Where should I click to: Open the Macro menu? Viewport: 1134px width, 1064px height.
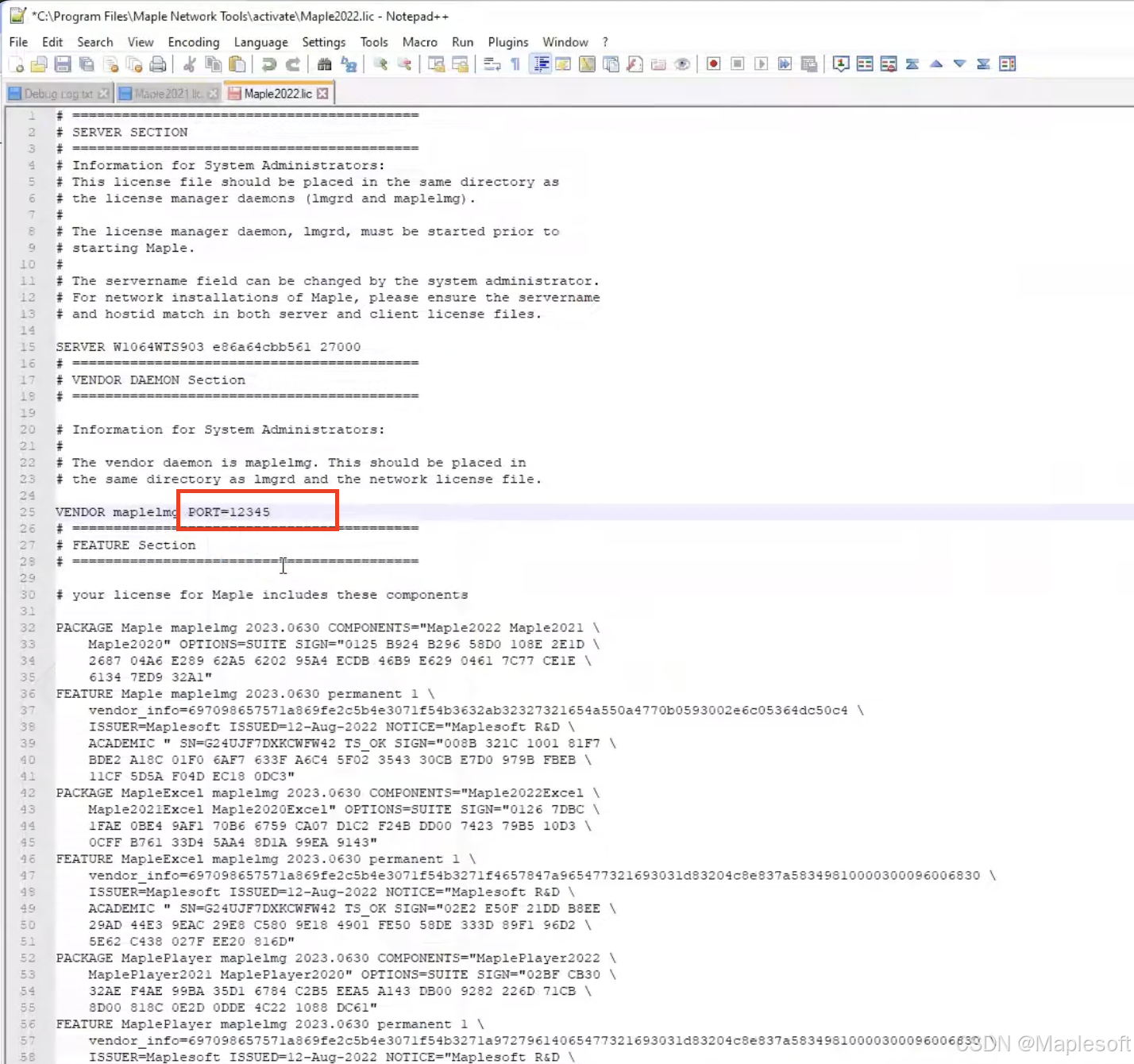pyautogui.click(x=420, y=42)
